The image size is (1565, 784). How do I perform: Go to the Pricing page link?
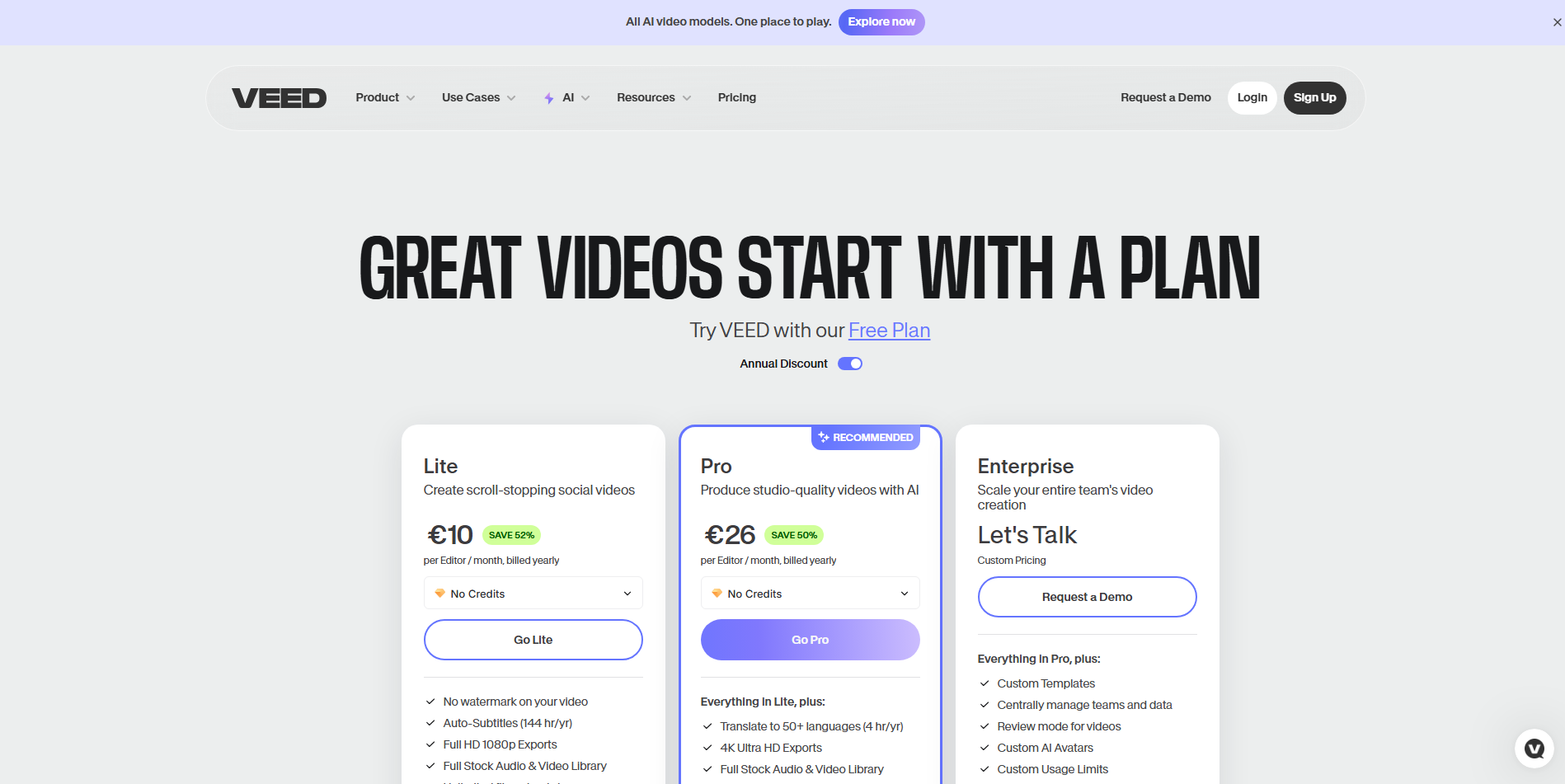[736, 98]
